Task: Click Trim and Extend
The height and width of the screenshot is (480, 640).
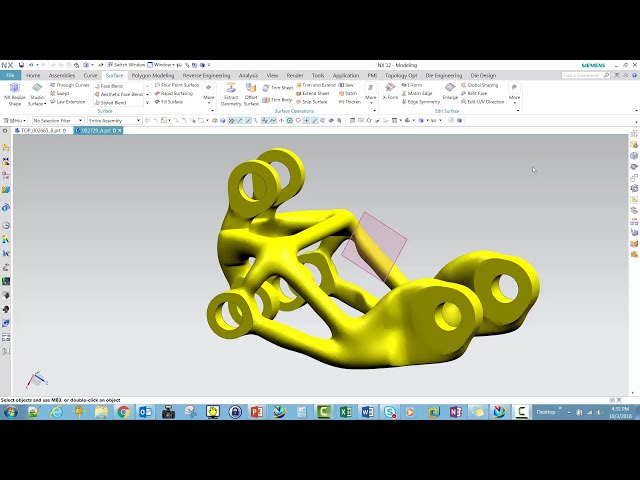Action: (316, 85)
